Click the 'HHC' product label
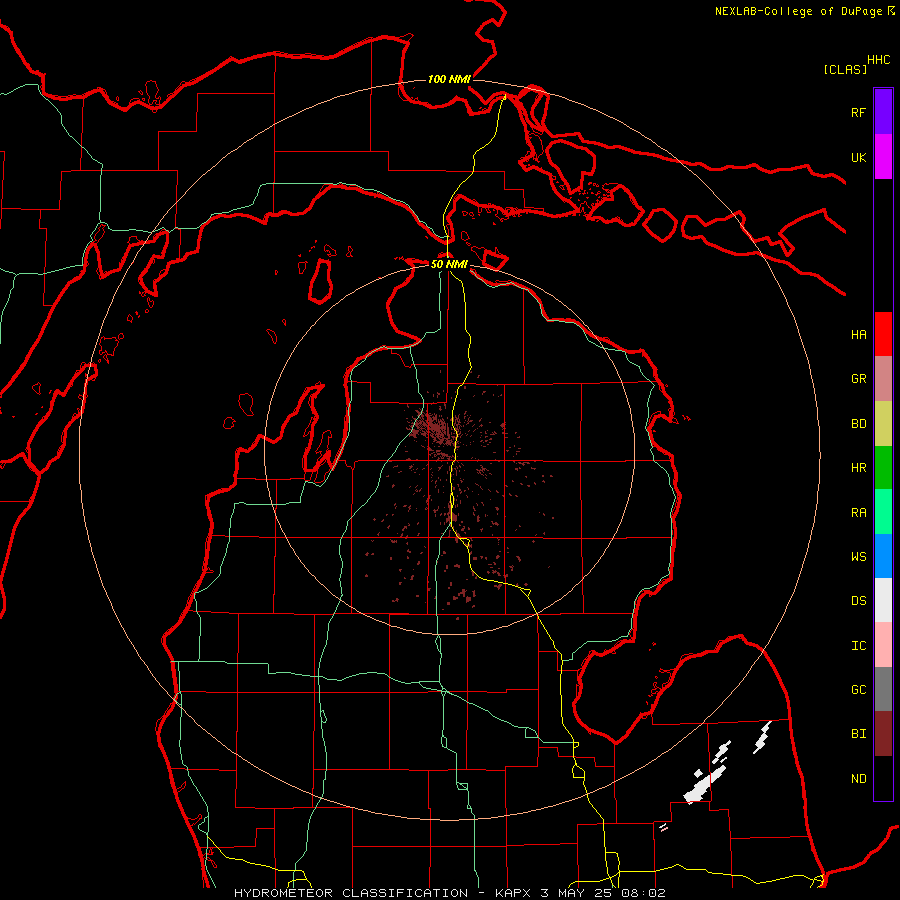The height and width of the screenshot is (900, 900). click(878, 60)
